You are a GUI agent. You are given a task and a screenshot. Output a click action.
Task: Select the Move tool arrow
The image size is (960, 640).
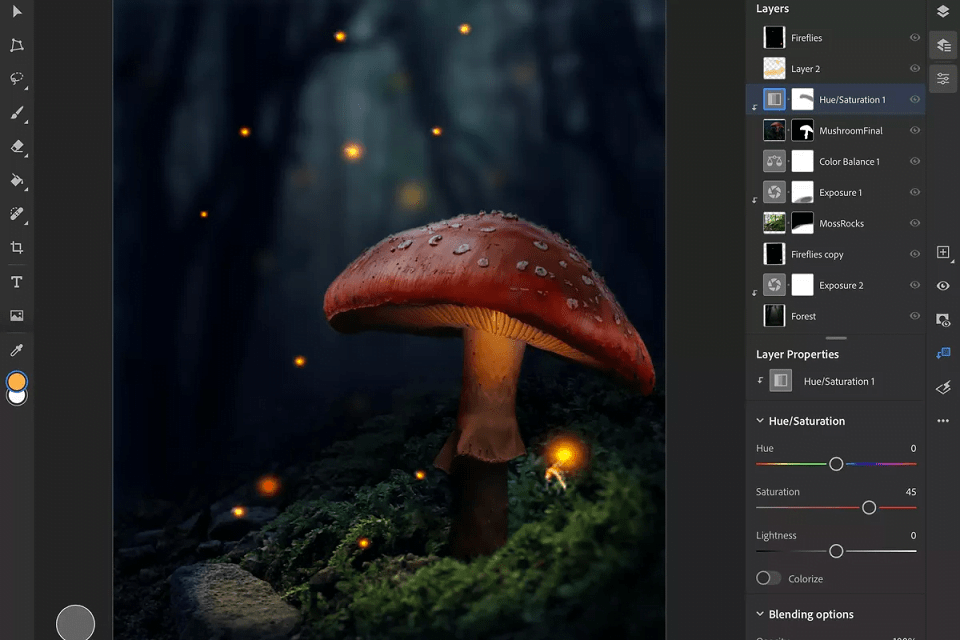pyautogui.click(x=17, y=12)
